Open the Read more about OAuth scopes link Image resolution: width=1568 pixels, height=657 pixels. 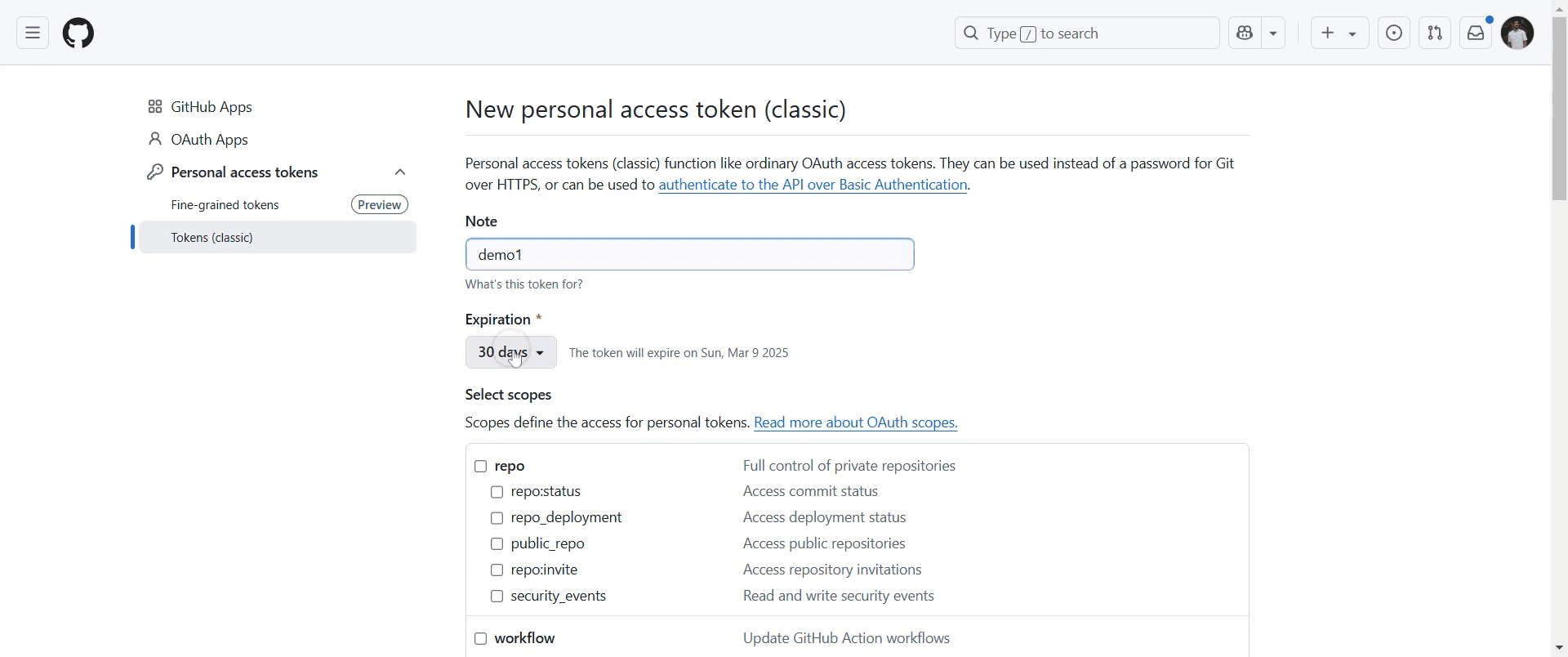(855, 423)
